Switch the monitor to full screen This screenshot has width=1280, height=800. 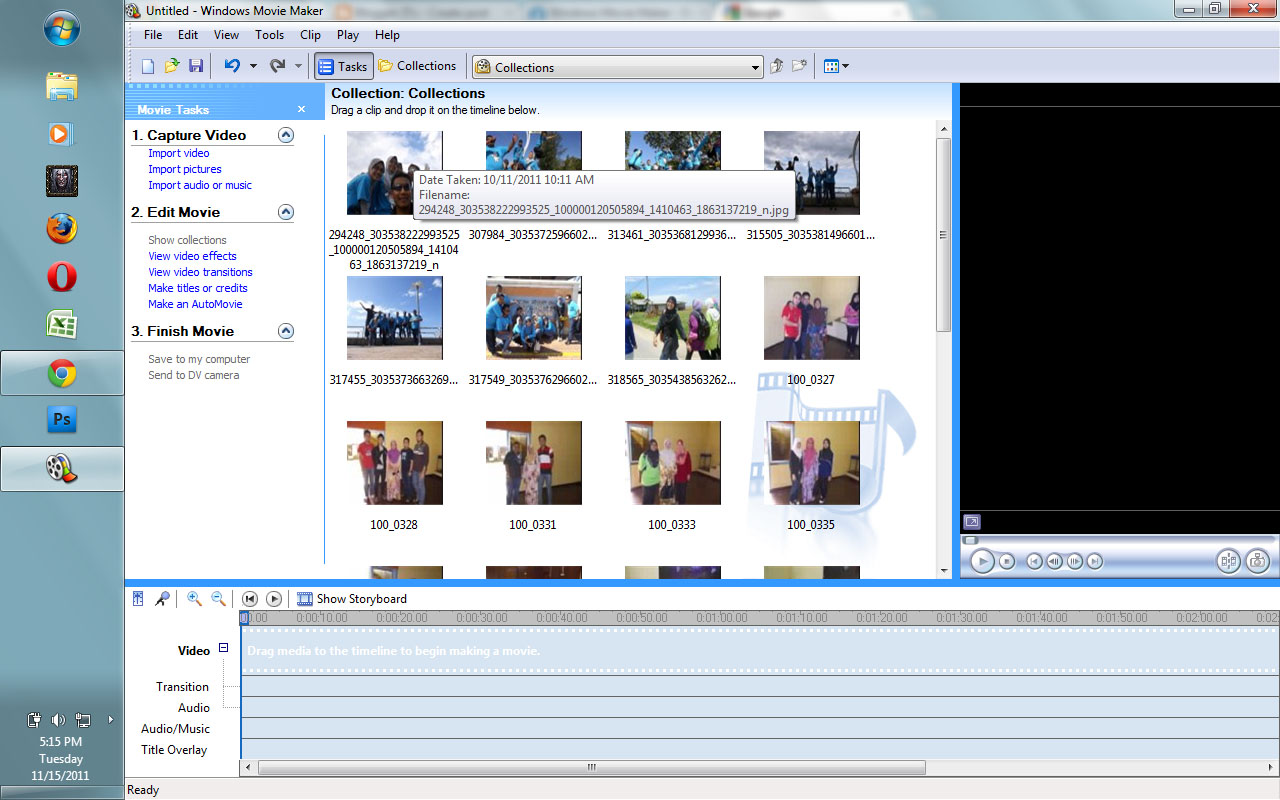click(x=972, y=522)
